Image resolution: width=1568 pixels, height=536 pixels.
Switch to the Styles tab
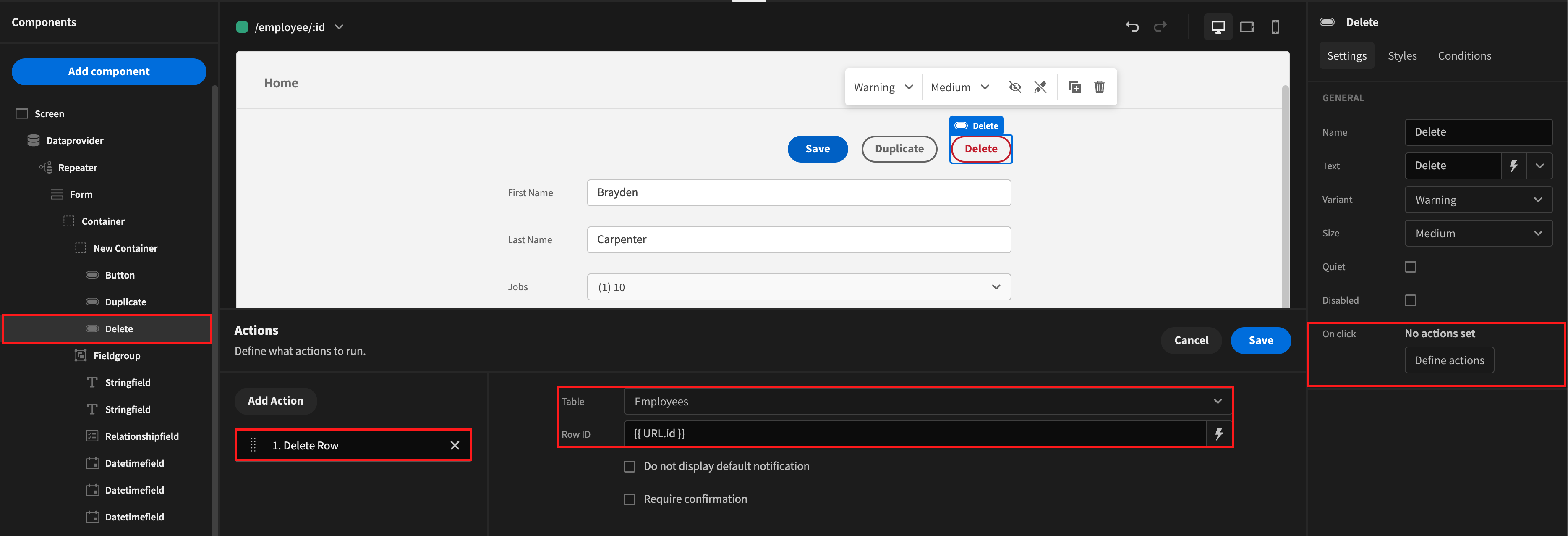[1402, 56]
